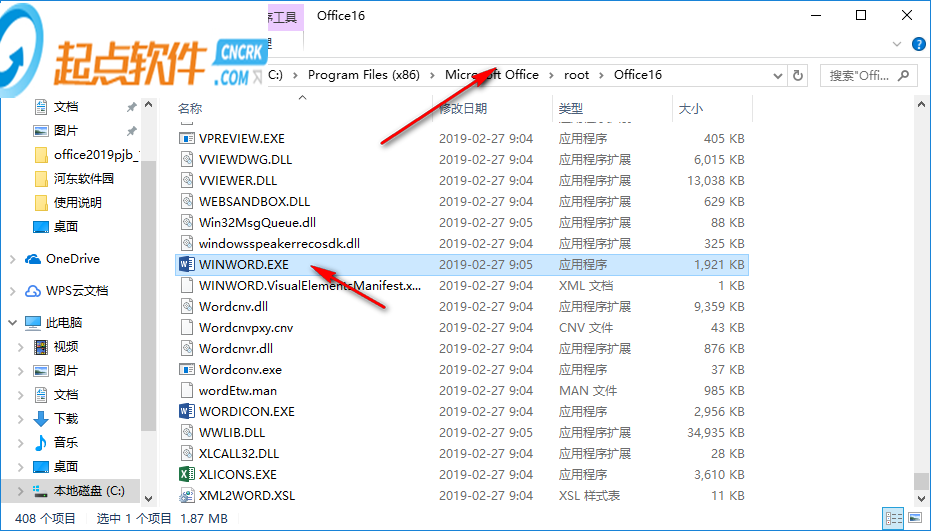Select the Wordcnvr.dll file name
Image resolution: width=931 pixels, height=531 pixels.
coord(236,349)
